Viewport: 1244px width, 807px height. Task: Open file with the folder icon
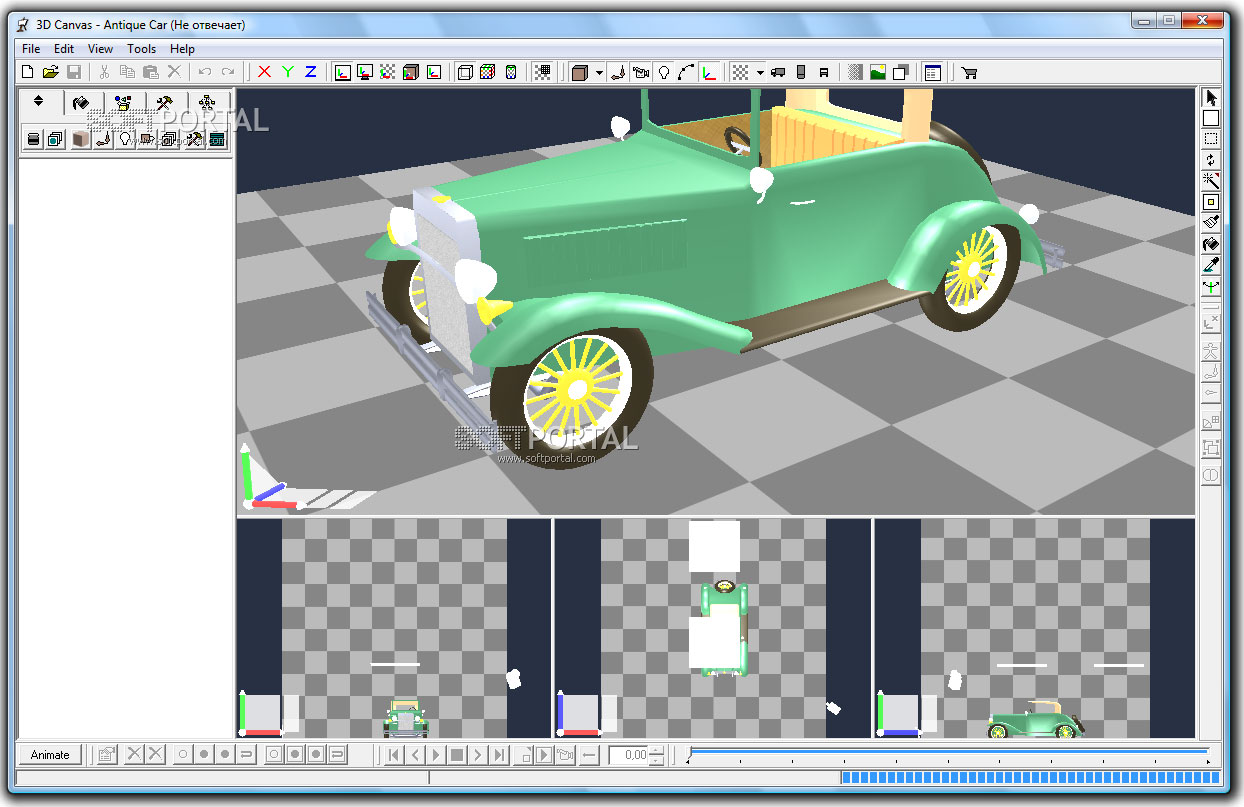tap(50, 72)
